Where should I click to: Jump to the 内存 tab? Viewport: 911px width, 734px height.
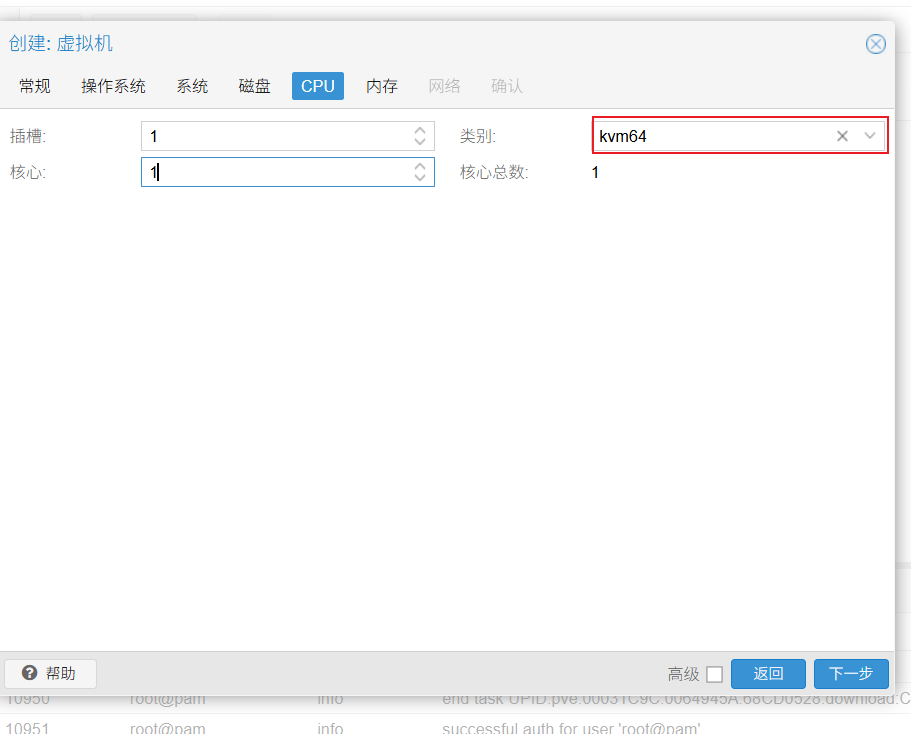click(381, 86)
